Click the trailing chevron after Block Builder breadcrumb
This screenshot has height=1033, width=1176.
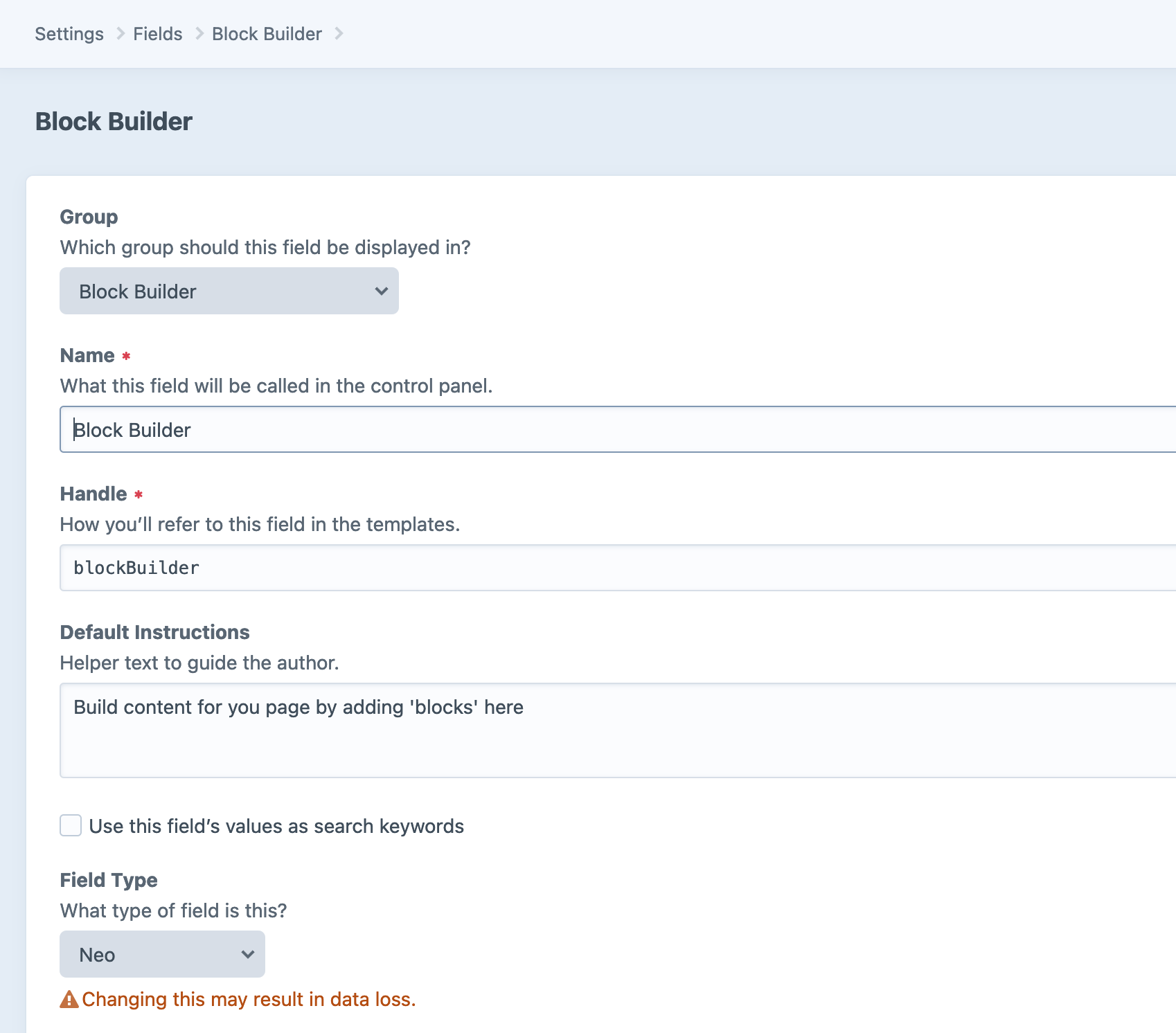[x=339, y=34]
